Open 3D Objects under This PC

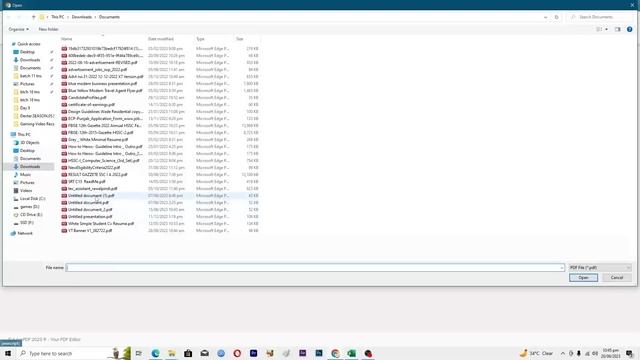click(30, 142)
